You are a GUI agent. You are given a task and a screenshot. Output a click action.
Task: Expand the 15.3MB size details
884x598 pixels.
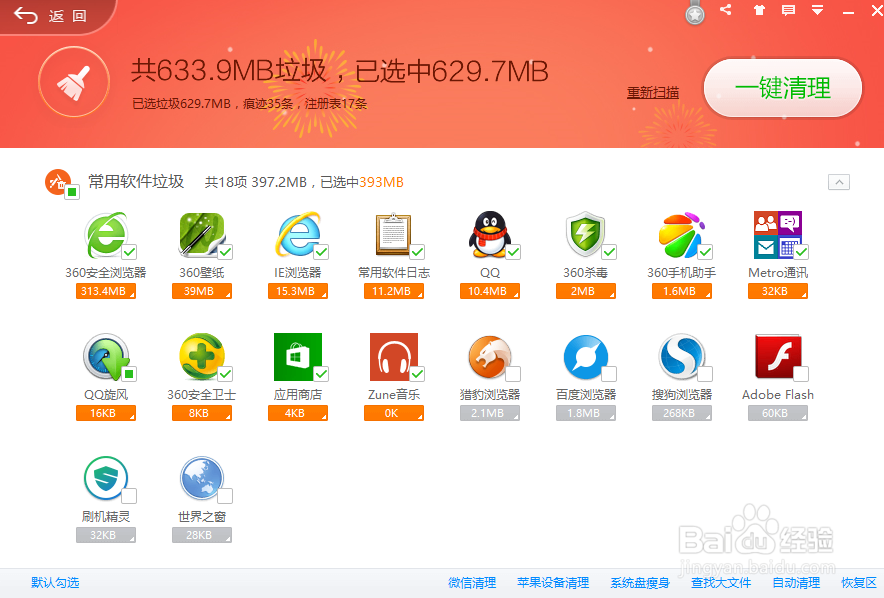(x=298, y=291)
